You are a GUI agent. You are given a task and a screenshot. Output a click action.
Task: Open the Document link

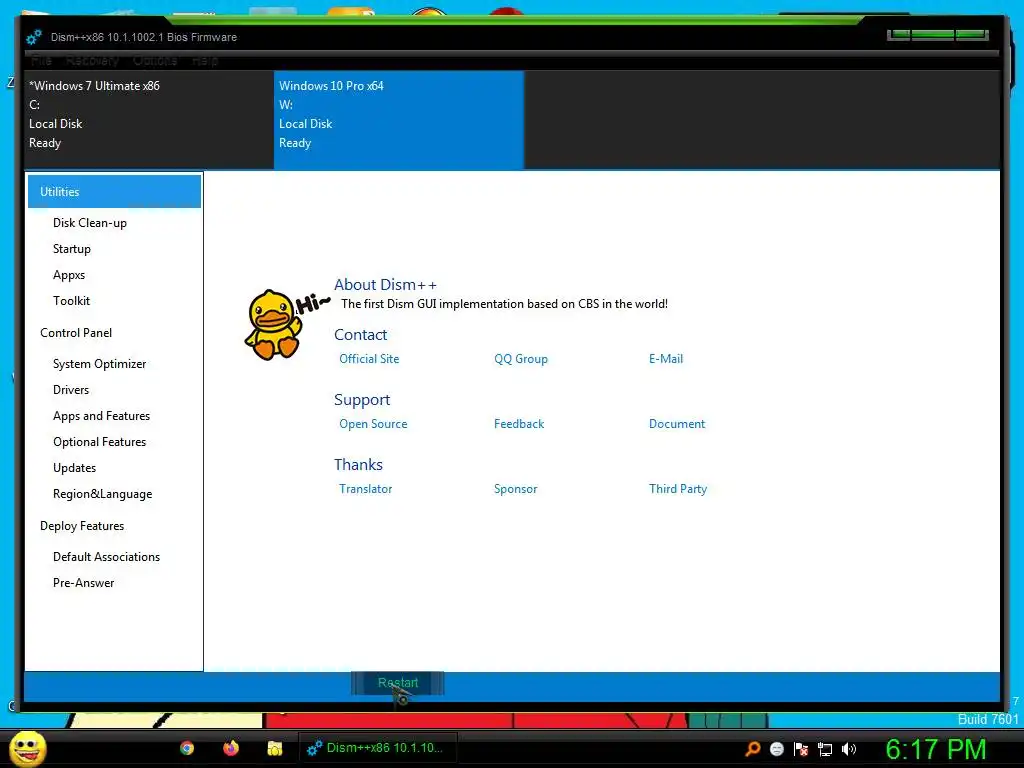[x=677, y=424]
